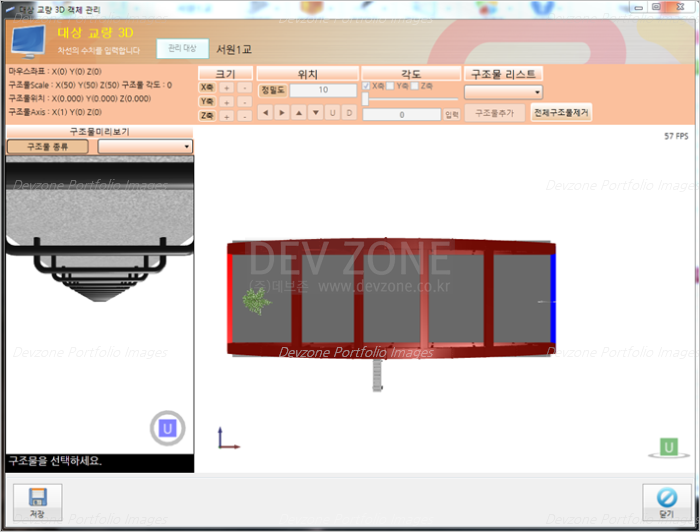This screenshot has height=532, width=700.
Task: Move structure right with right arrow
Action: click(282, 112)
